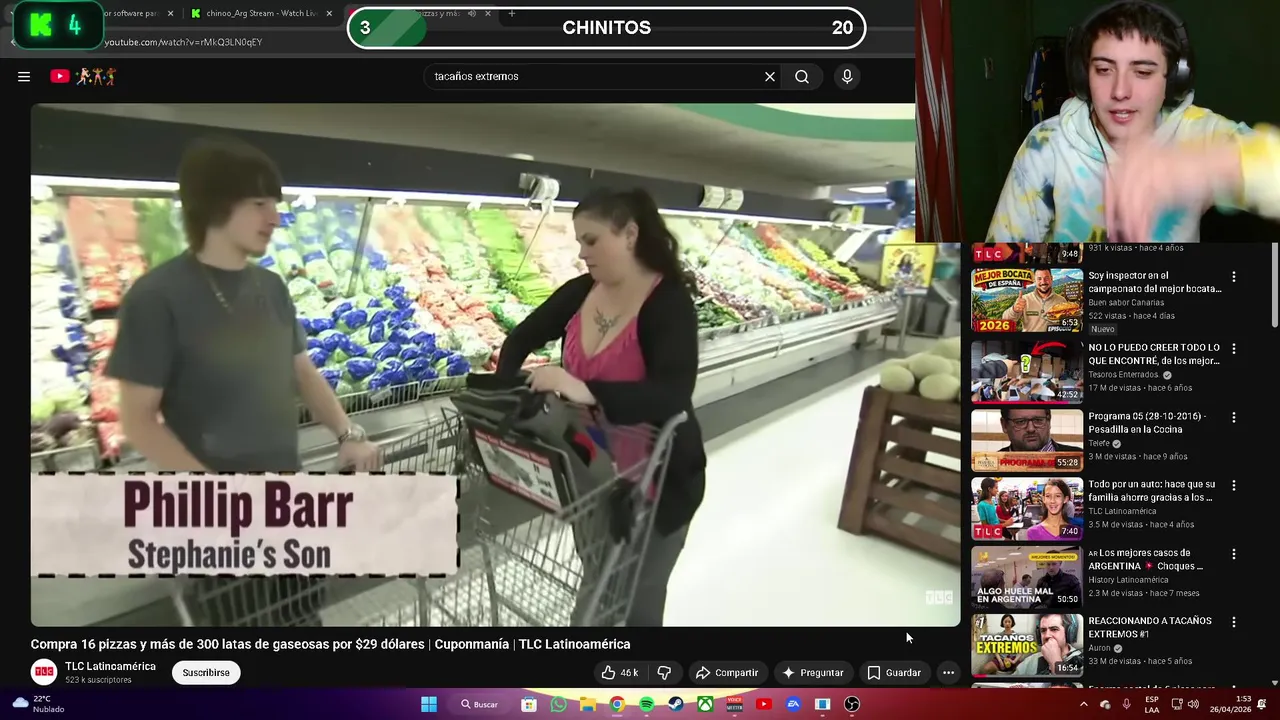The width and height of the screenshot is (1280, 720).
Task: Open options menu for 'Los mejores casos' video
Action: (1233, 554)
